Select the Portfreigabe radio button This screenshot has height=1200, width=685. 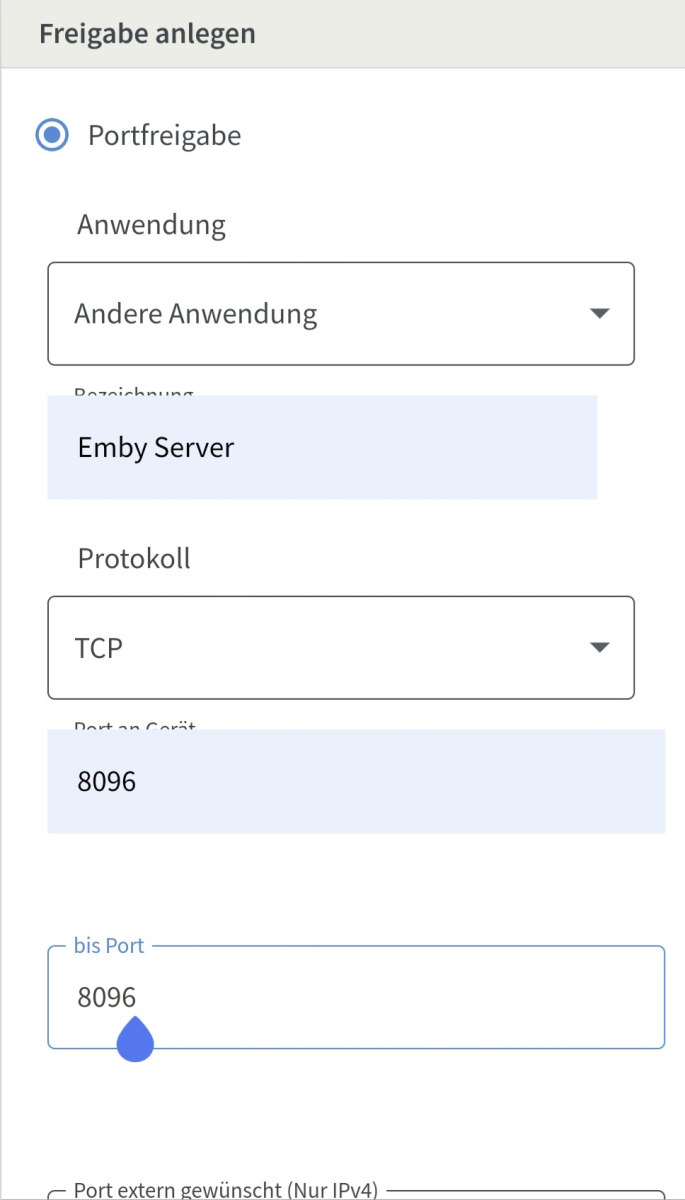pos(51,135)
